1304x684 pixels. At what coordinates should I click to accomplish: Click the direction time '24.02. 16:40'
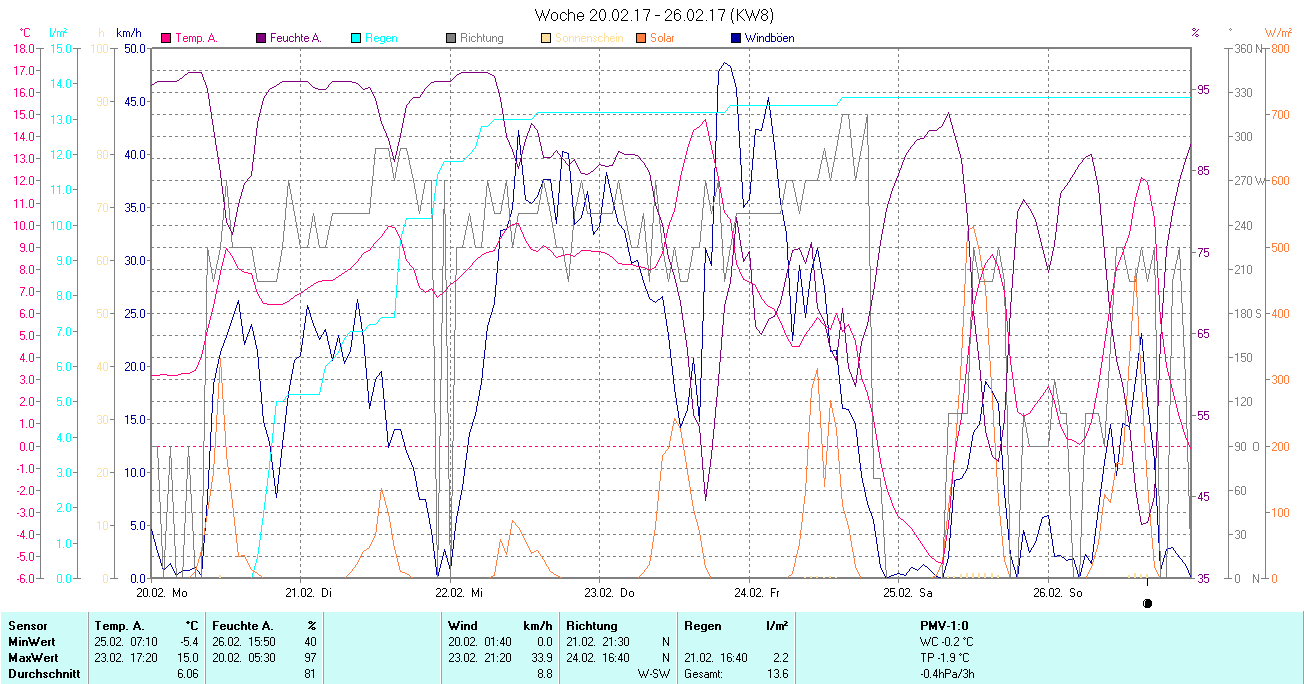[596, 658]
